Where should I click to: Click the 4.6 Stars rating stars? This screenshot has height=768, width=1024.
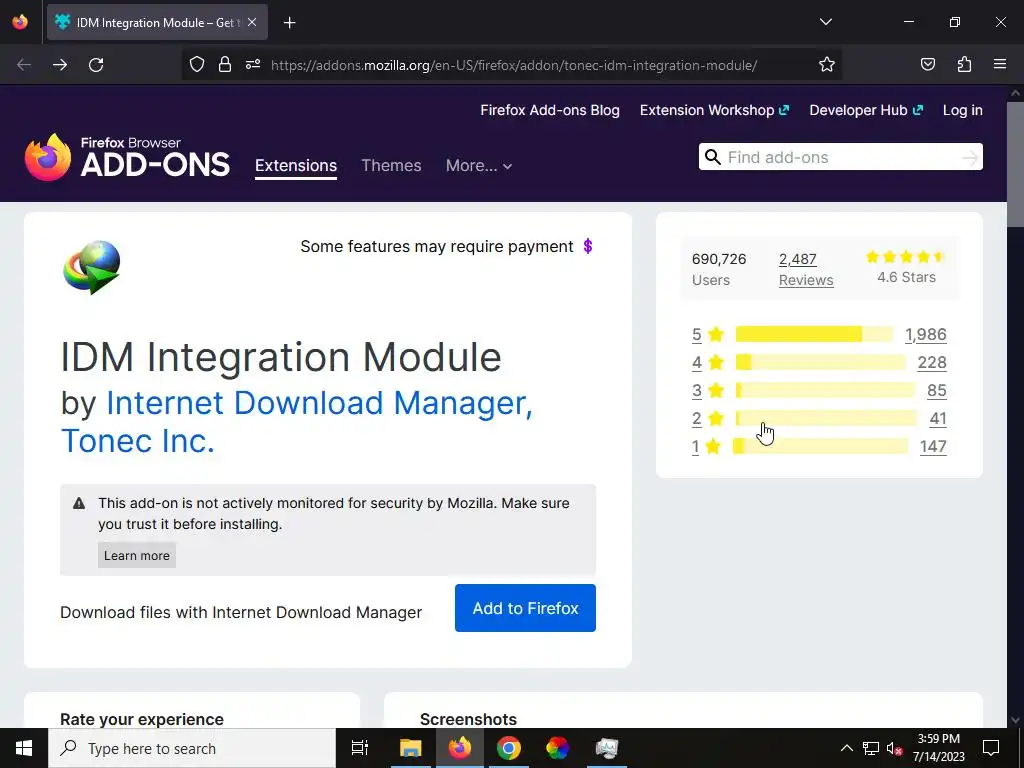coord(906,257)
